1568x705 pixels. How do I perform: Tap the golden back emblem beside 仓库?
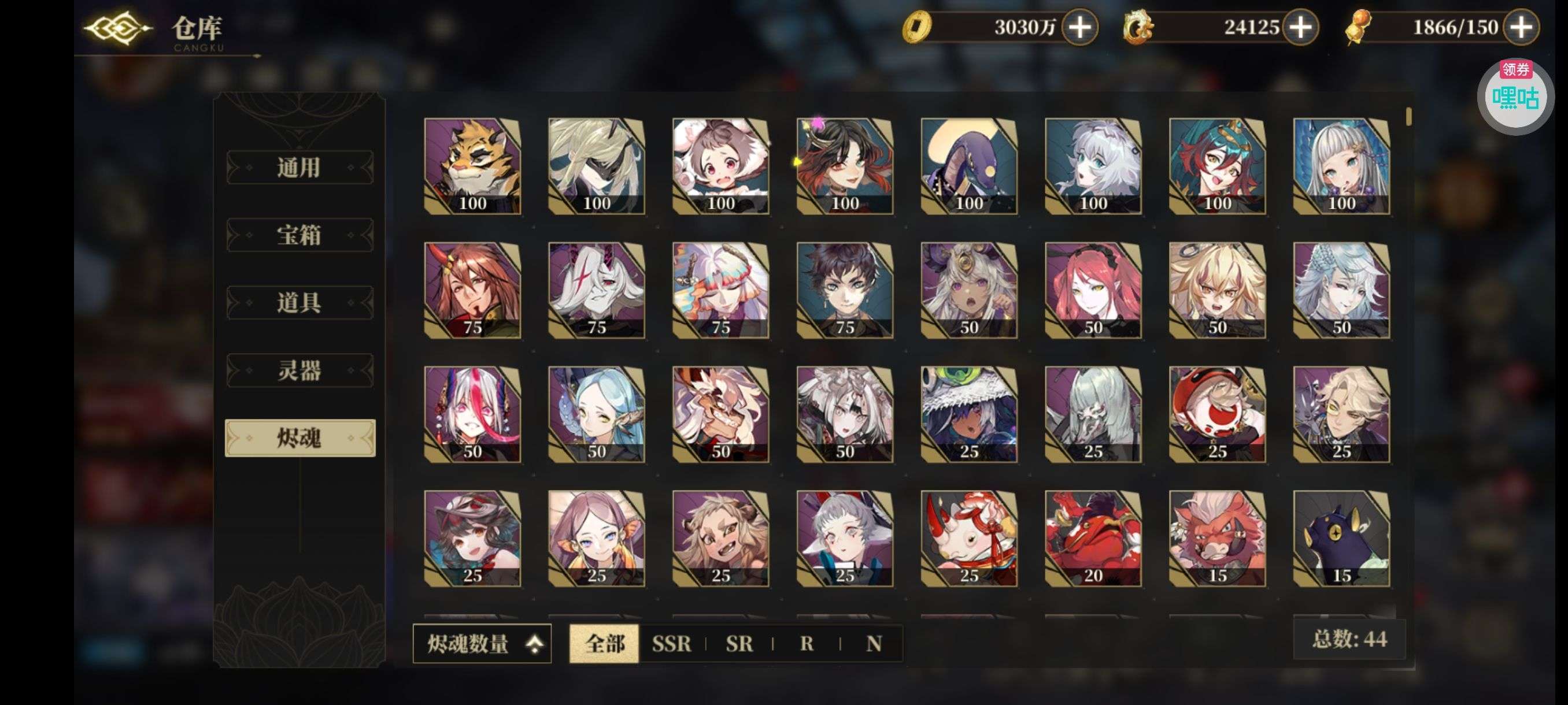pyautogui.click(x=117, y=28)
